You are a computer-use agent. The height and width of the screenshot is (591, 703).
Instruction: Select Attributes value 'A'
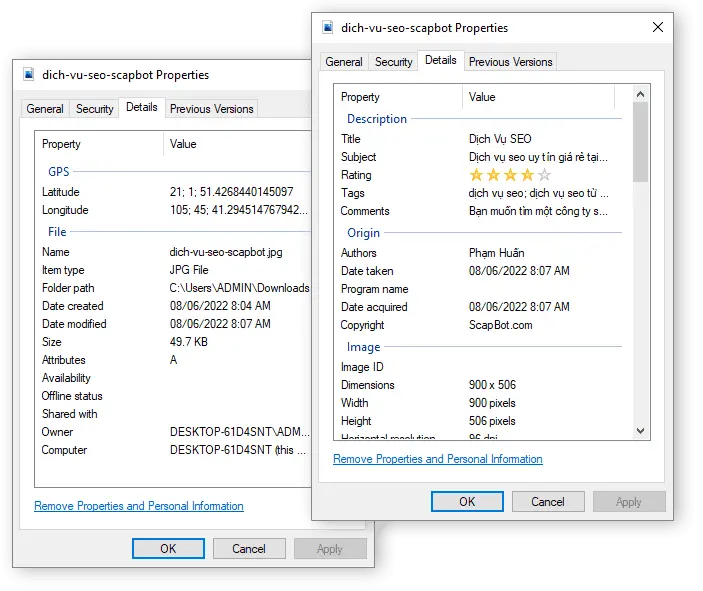(x=174, y=360)
